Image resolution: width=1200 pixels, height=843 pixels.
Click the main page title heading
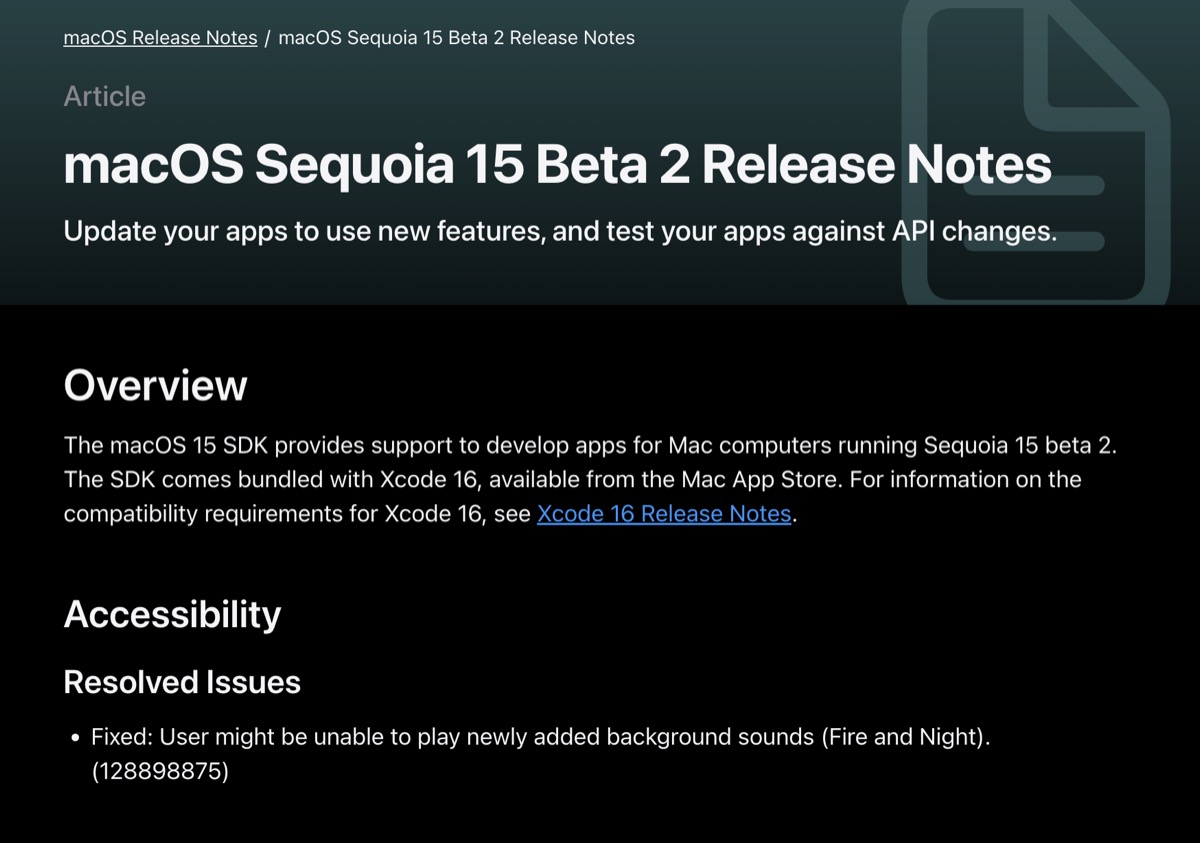tap(557, 165)
